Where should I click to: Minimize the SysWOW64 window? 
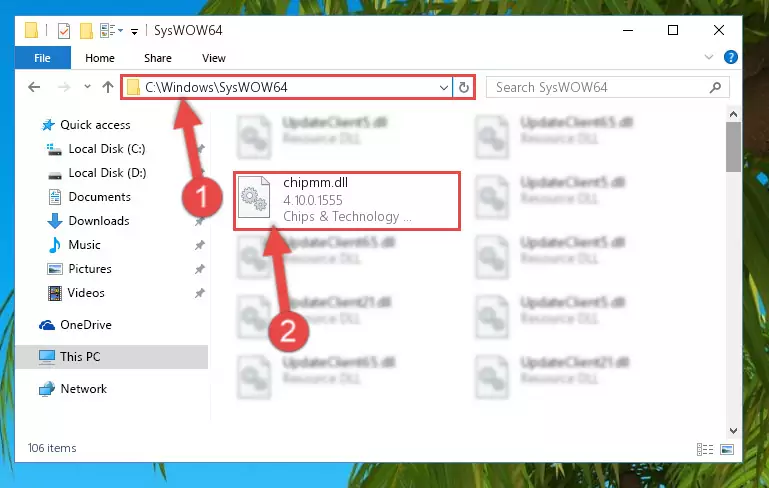628,30
